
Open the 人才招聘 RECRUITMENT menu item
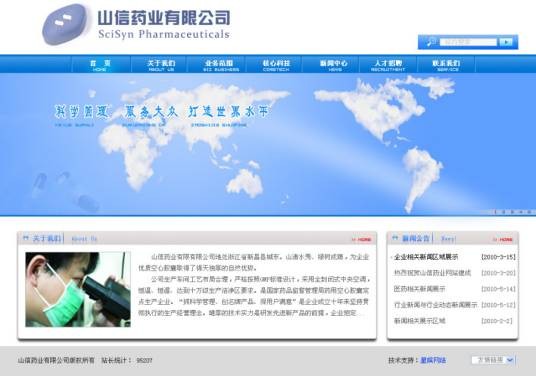click(x=388, y=65)
